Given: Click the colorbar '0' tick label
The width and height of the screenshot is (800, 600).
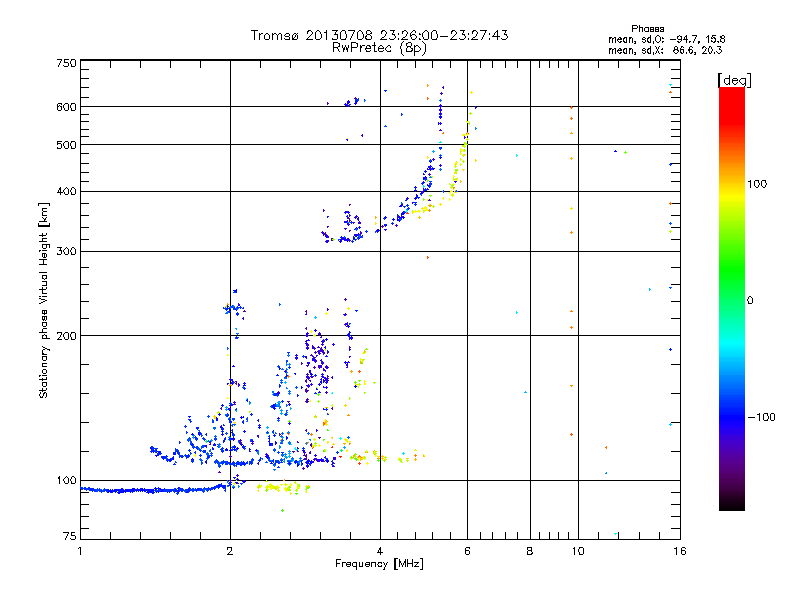Looking at the screenshot, I should pyautogui.click(x=750, y=301).
